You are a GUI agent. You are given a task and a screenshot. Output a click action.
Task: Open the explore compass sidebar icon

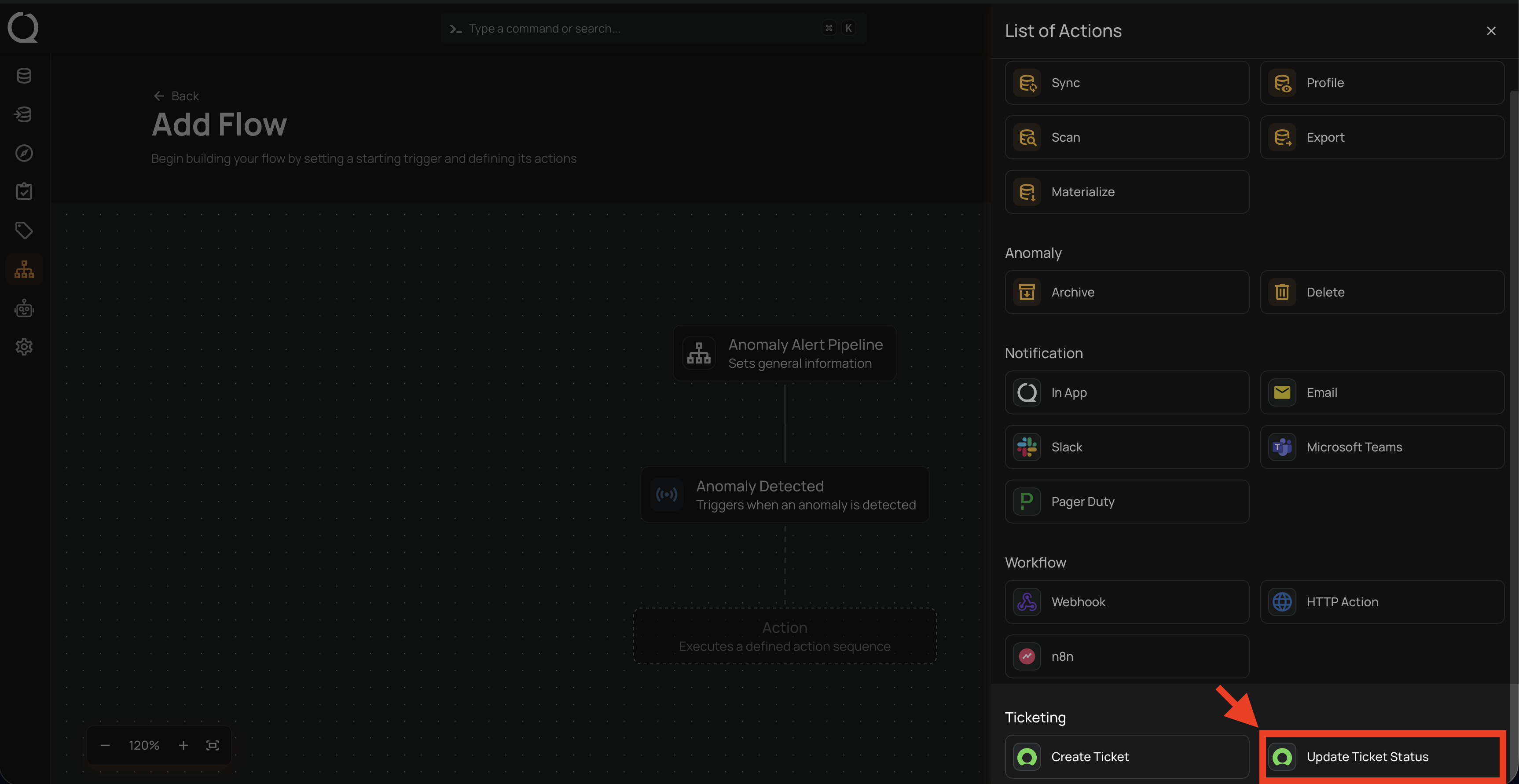click(24, 153)
